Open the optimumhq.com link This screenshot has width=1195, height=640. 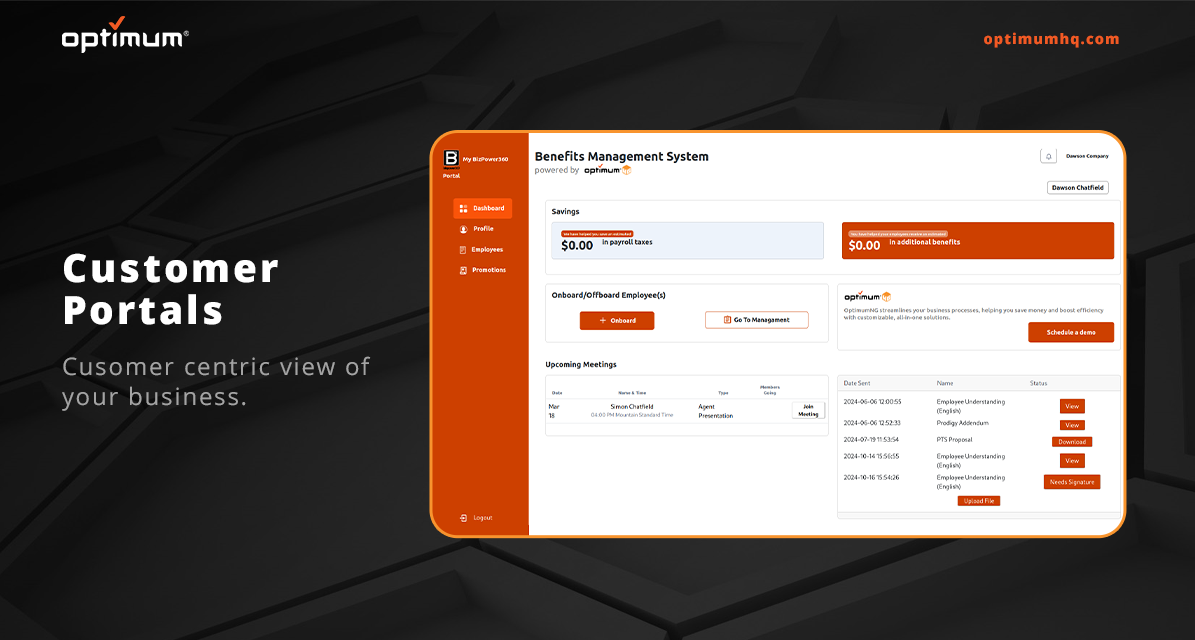[x=1051, y=39]
